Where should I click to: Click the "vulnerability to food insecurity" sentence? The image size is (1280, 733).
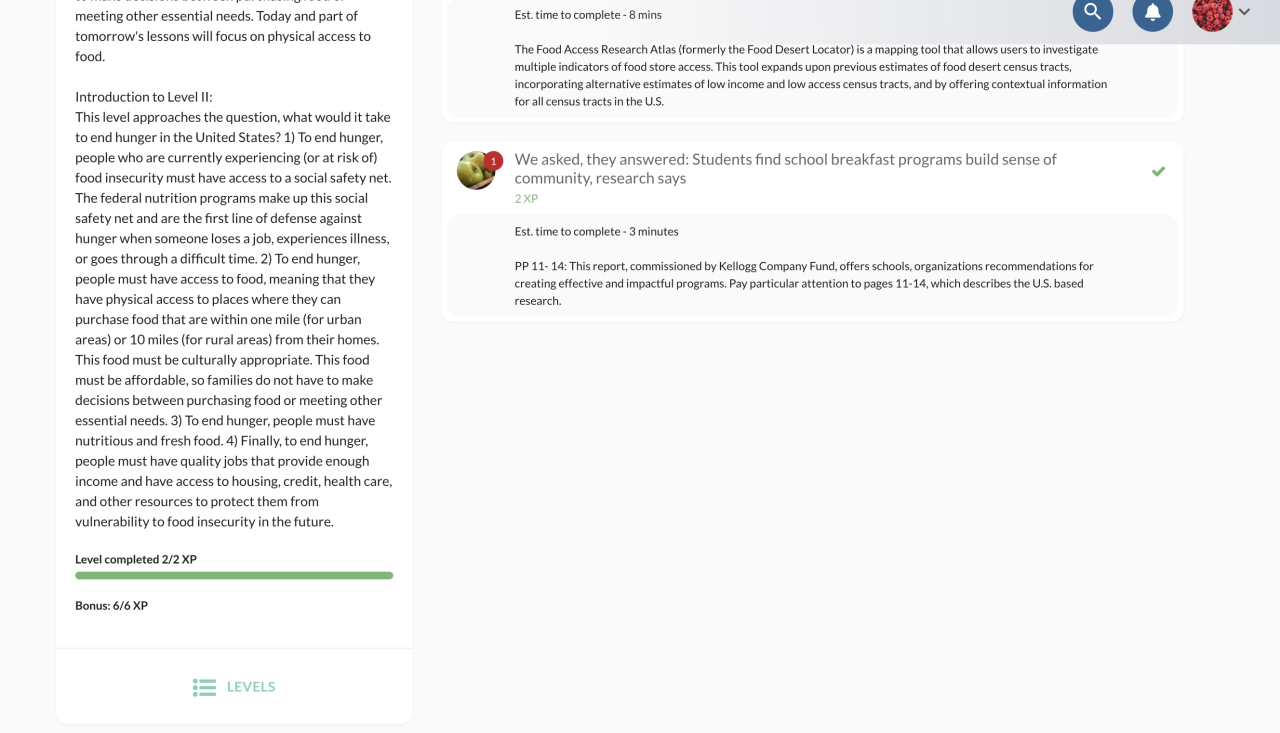(204, 521)
